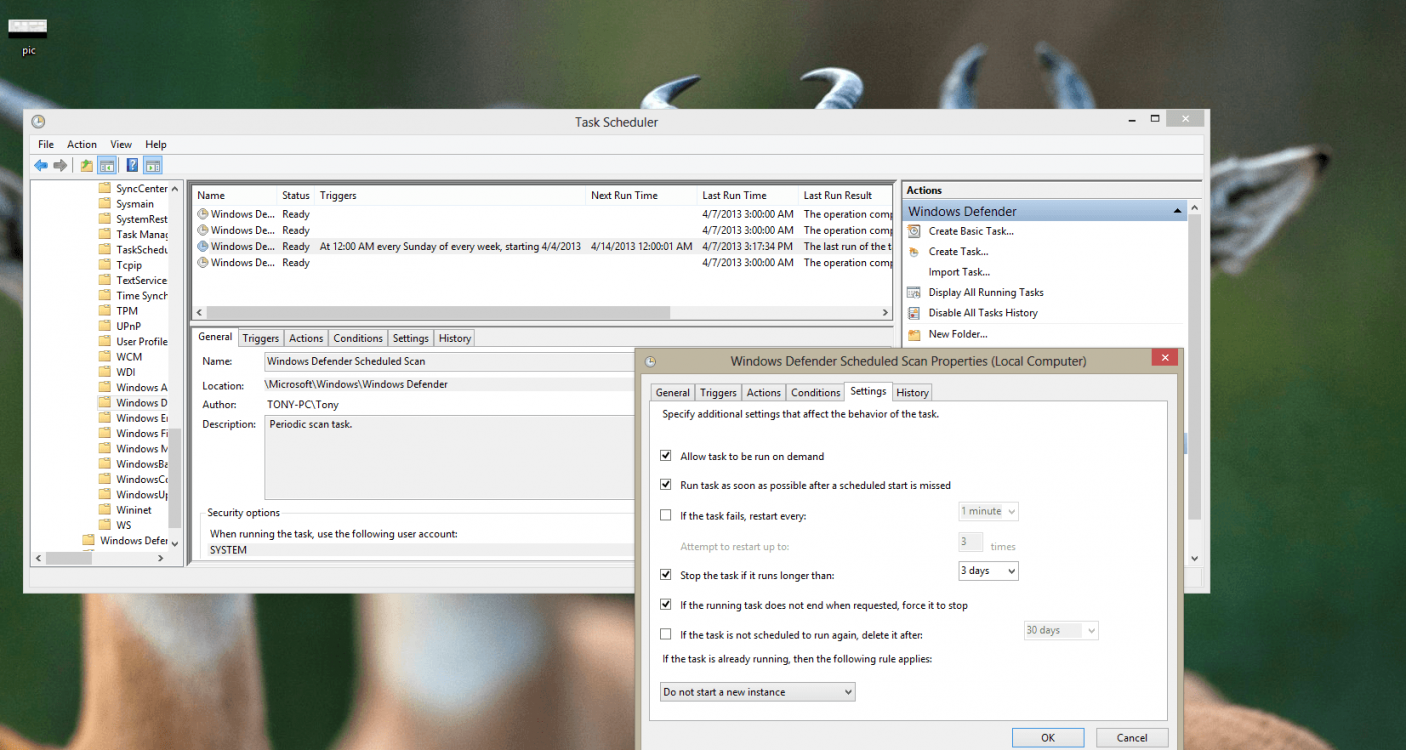This screenshot has width=1406, height=750.
Task: Enable delete task if not scheduled to run again
Action: (x=666, y=634)
